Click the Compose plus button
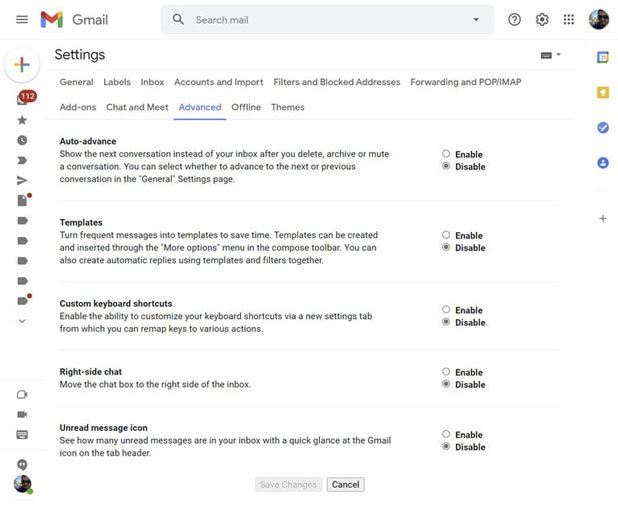This screenshot has width=618, height=522. (x=22, y=65)
